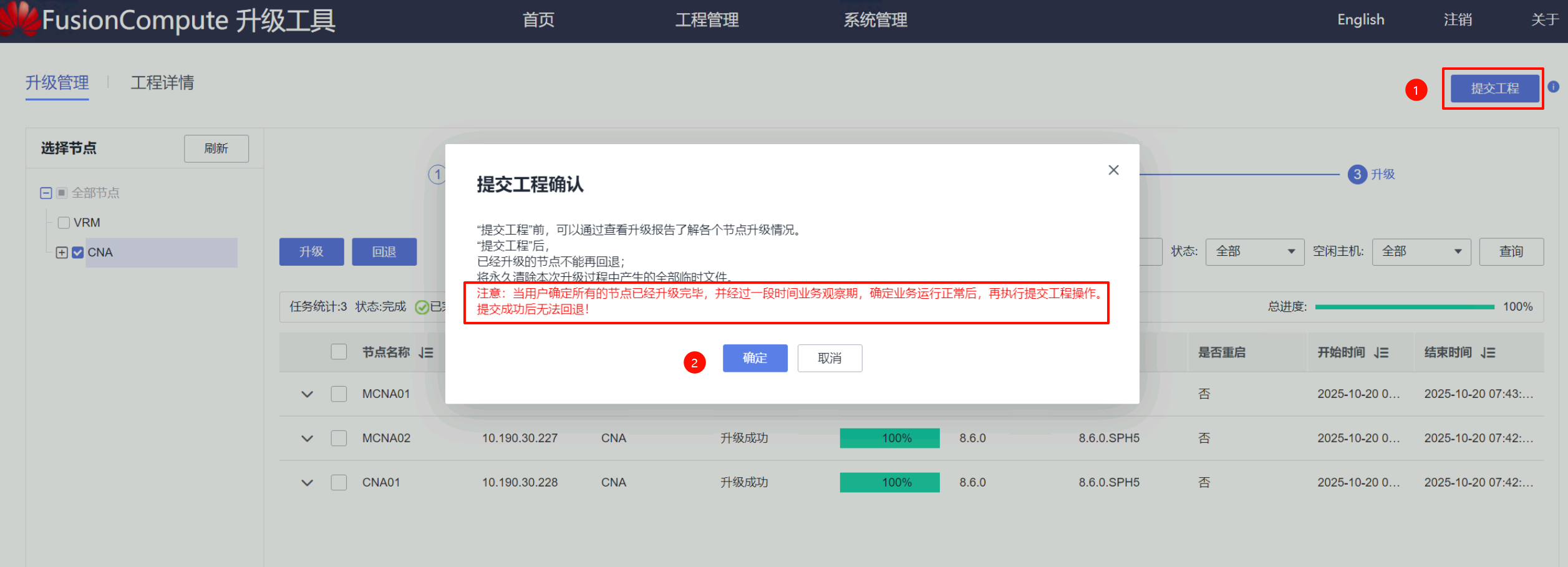Switch to the 工程详情 tab
1568x567 pixels.
162,83
